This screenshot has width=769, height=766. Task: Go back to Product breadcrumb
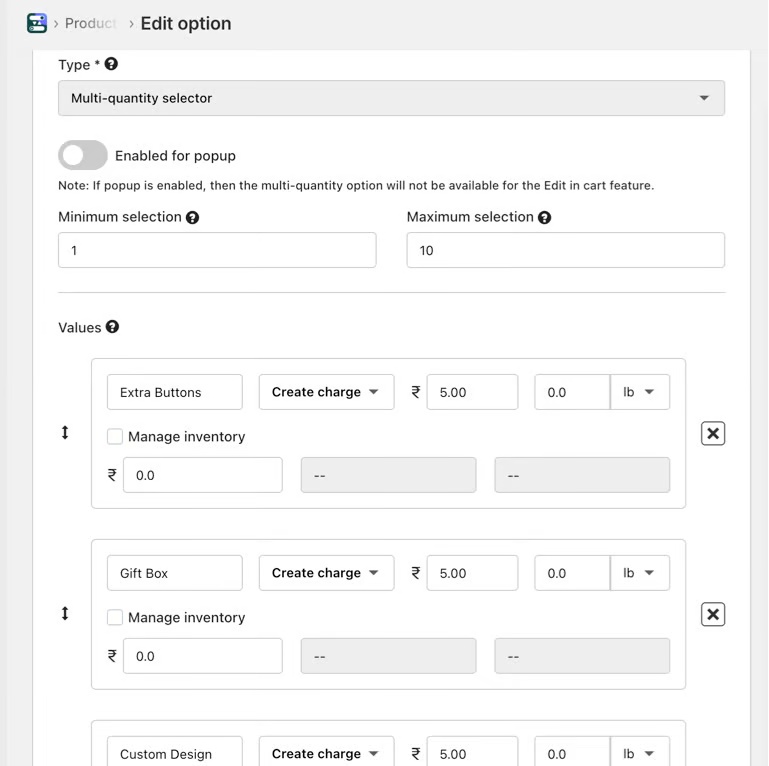tap(90, 23)
